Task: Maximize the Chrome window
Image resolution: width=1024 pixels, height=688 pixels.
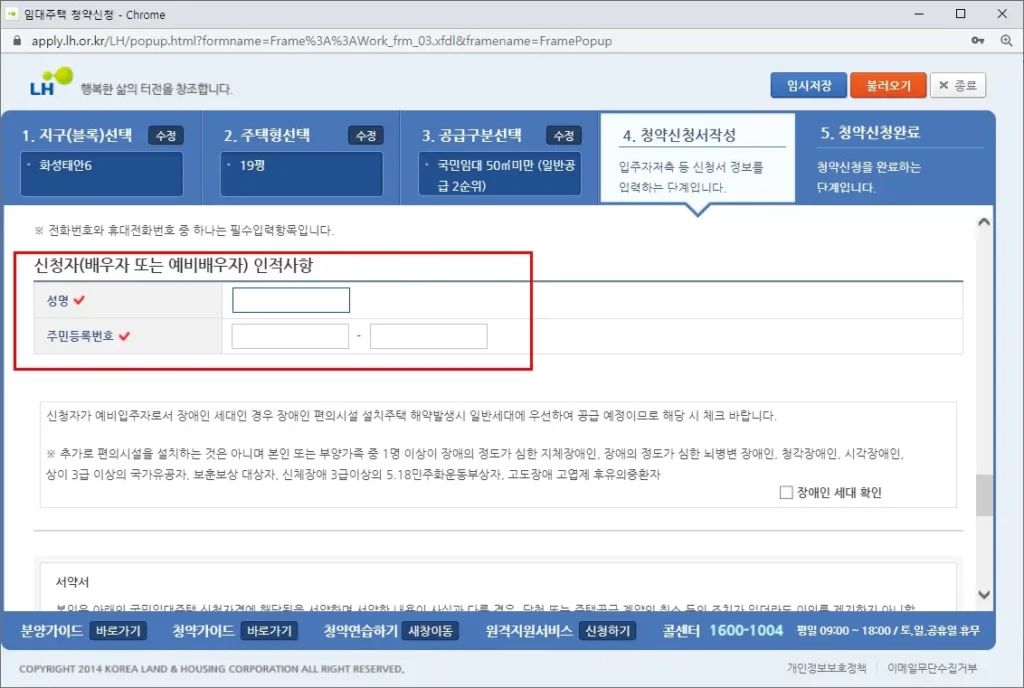Action: click(960, 14)
